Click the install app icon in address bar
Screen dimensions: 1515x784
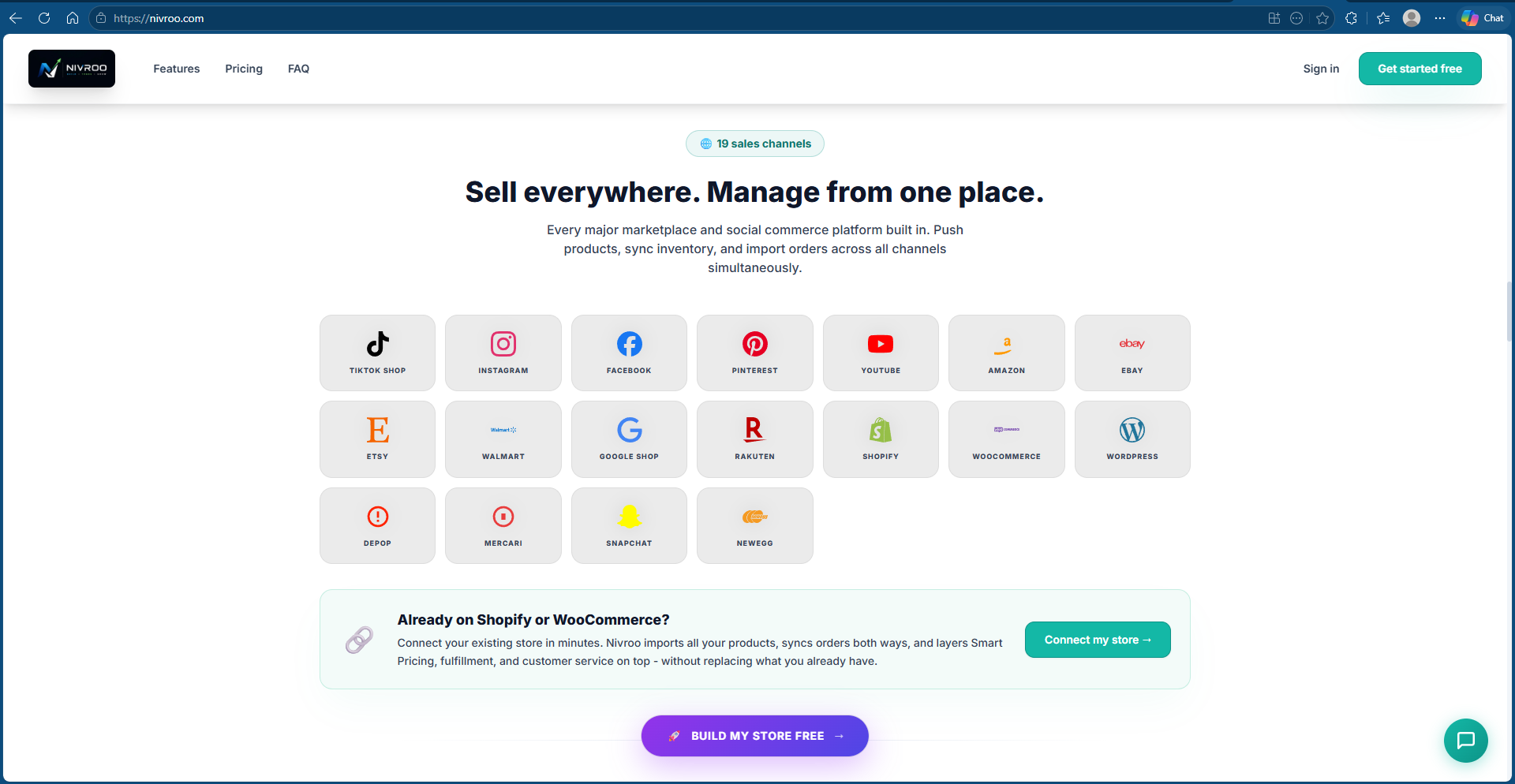click(x=1274, y=18)
